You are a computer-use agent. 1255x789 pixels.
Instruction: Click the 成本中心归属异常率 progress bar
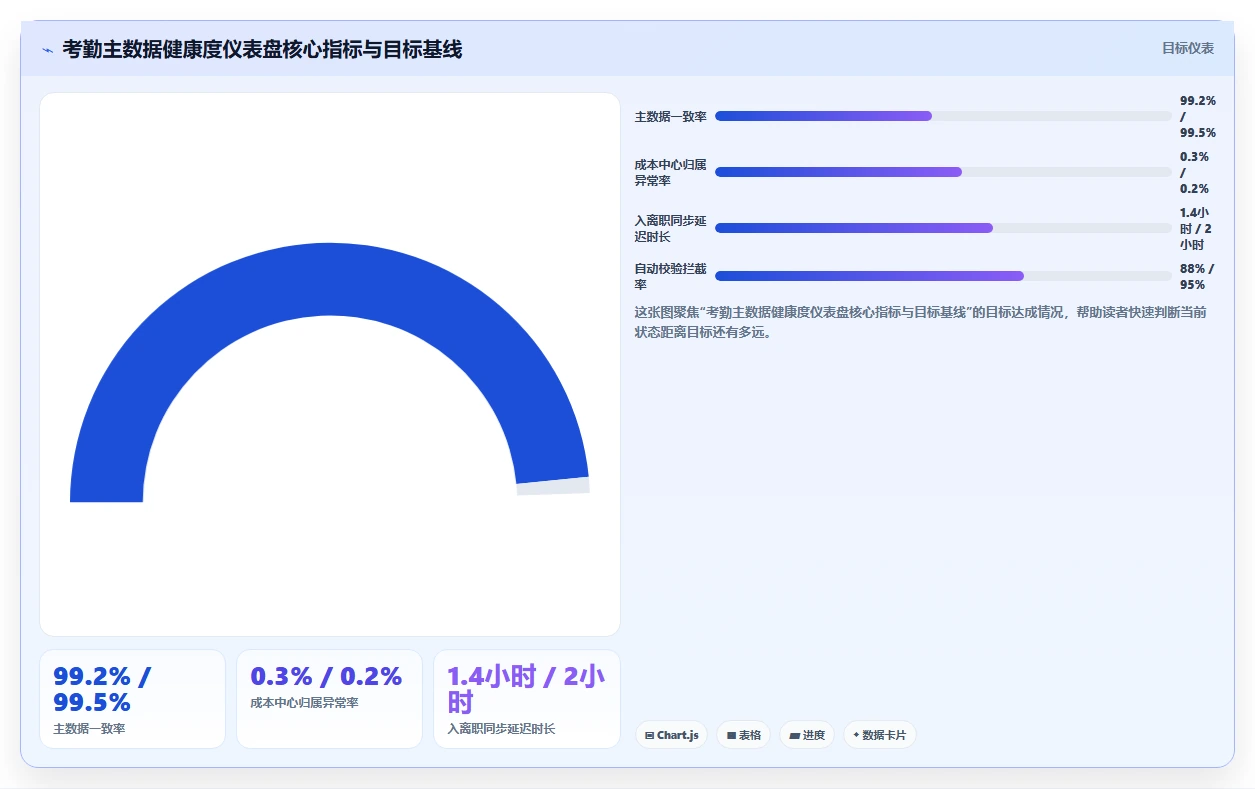tap(943, 172)
